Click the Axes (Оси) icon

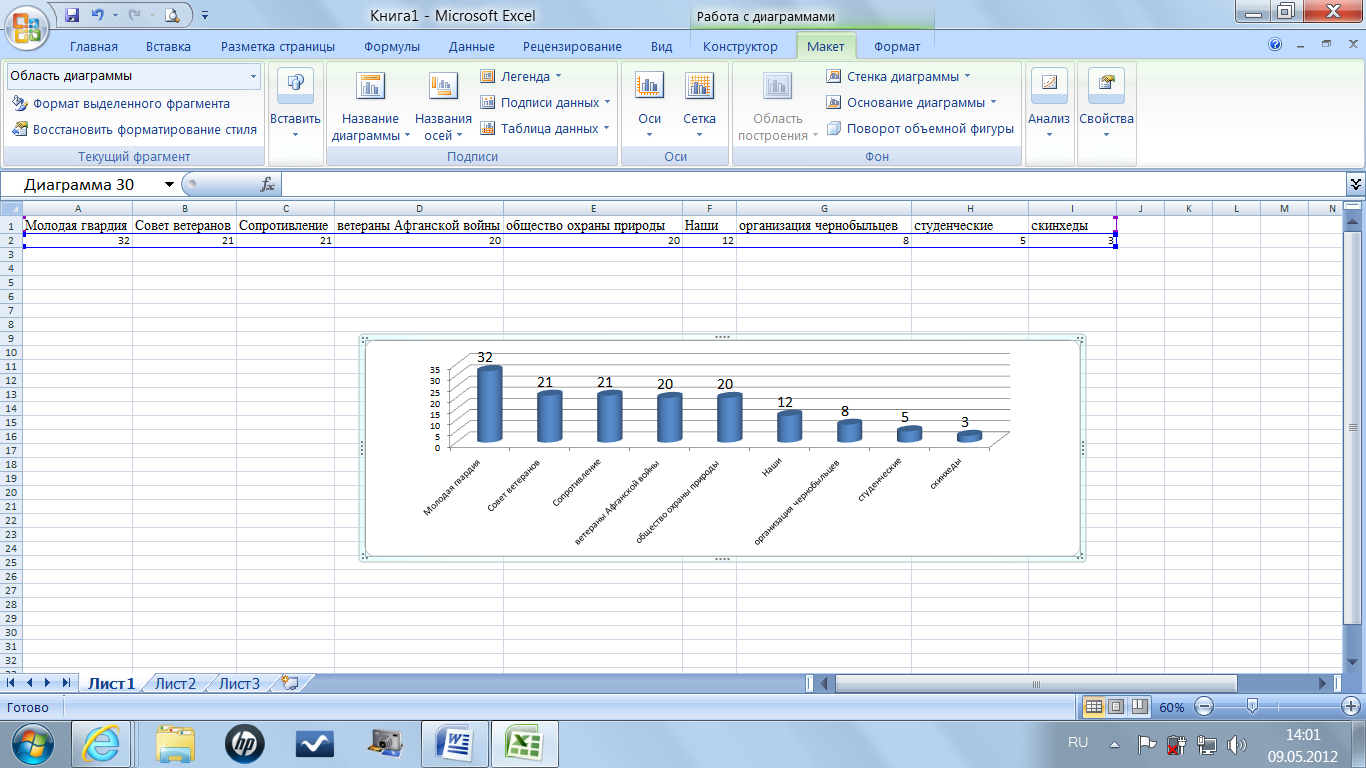pyautogui.click(x=649, y=87)
